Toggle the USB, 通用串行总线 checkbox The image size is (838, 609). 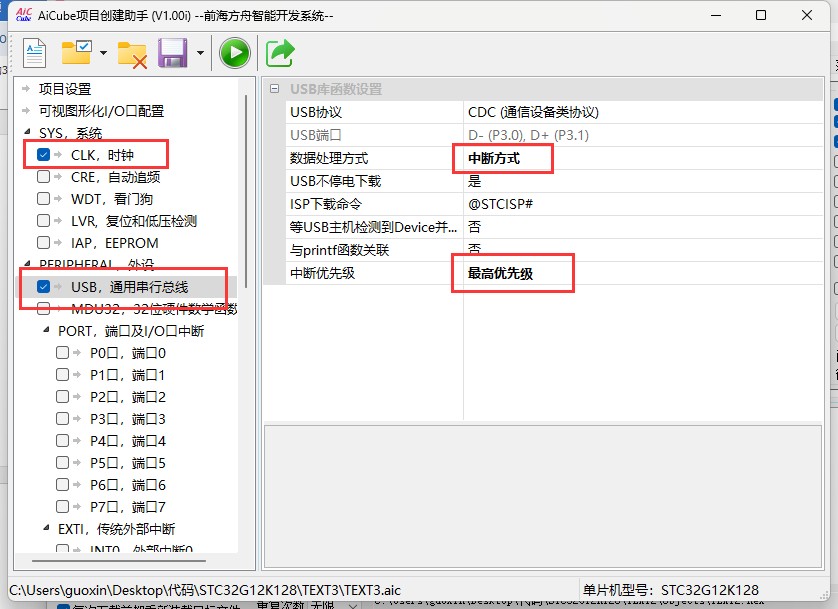(x=43, y=287)
